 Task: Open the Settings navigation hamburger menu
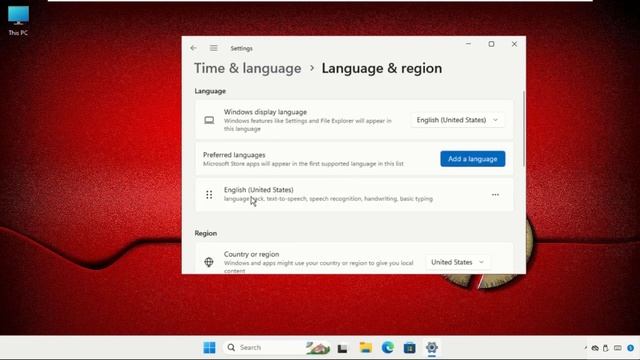click(x=213, y=48)
